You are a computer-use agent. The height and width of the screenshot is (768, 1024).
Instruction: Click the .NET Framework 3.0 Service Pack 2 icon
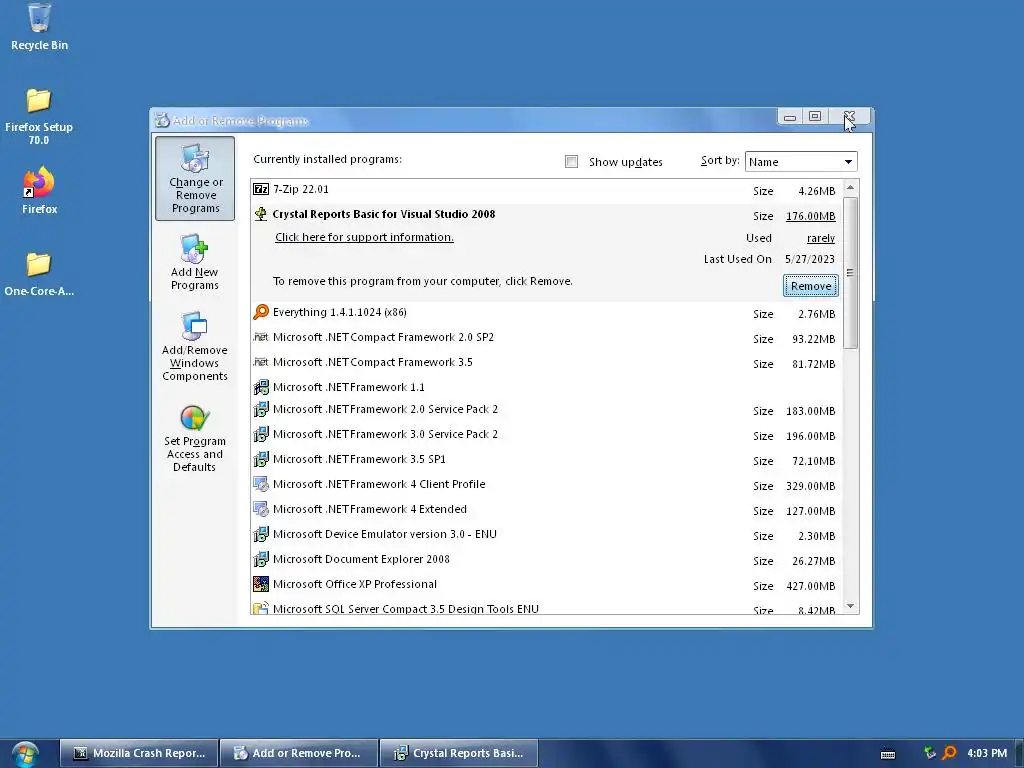(x=261, y=434)
